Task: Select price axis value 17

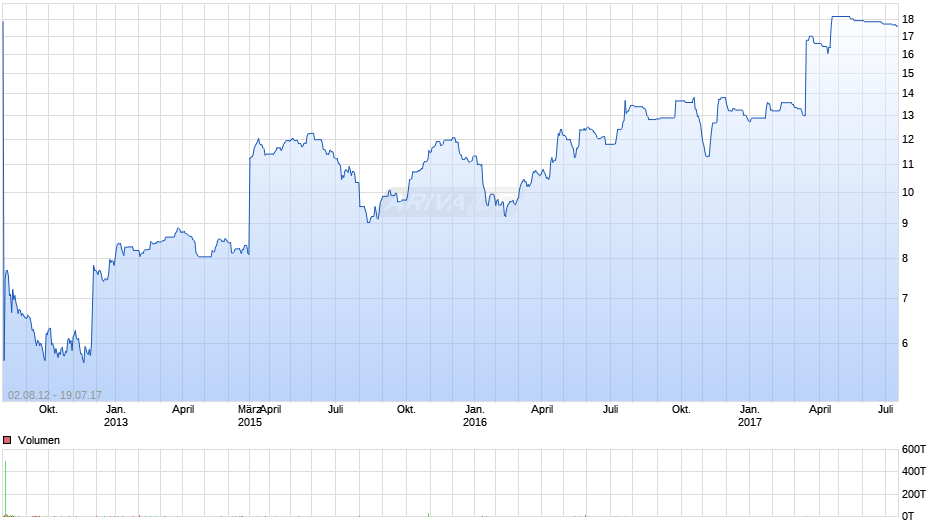Action: [x=908, y=36]
